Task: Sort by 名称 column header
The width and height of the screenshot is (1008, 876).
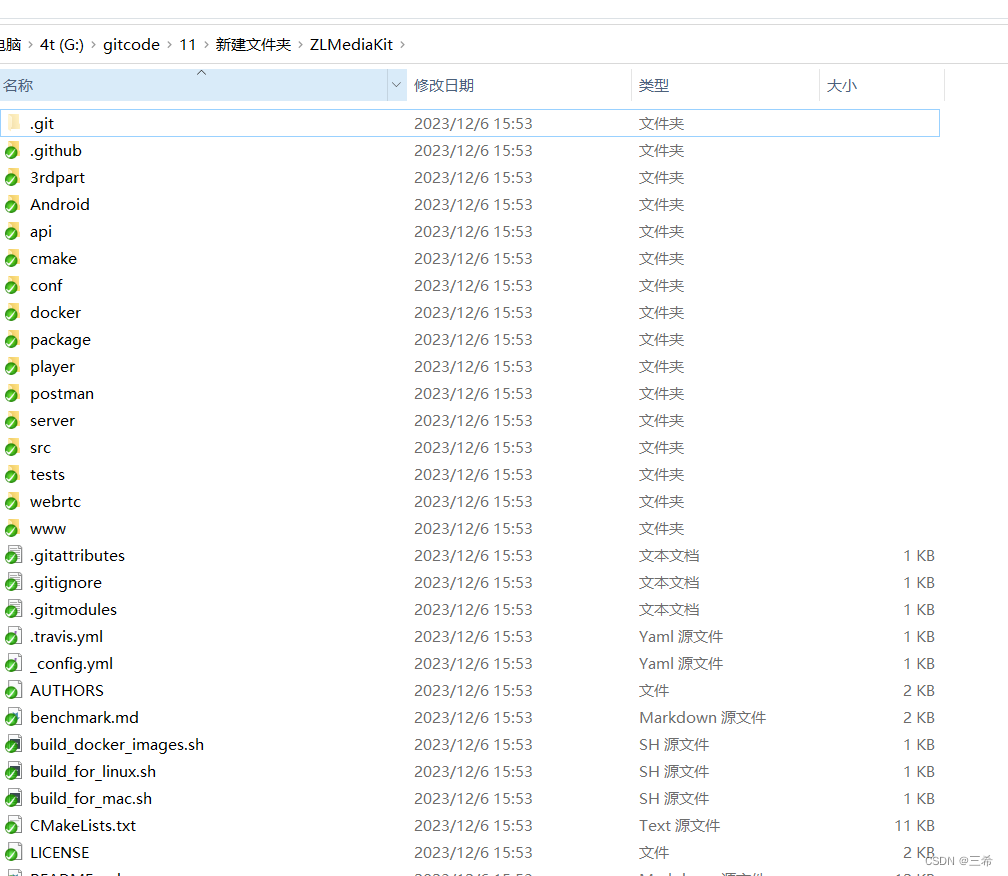Action: [x=193, y=85]
